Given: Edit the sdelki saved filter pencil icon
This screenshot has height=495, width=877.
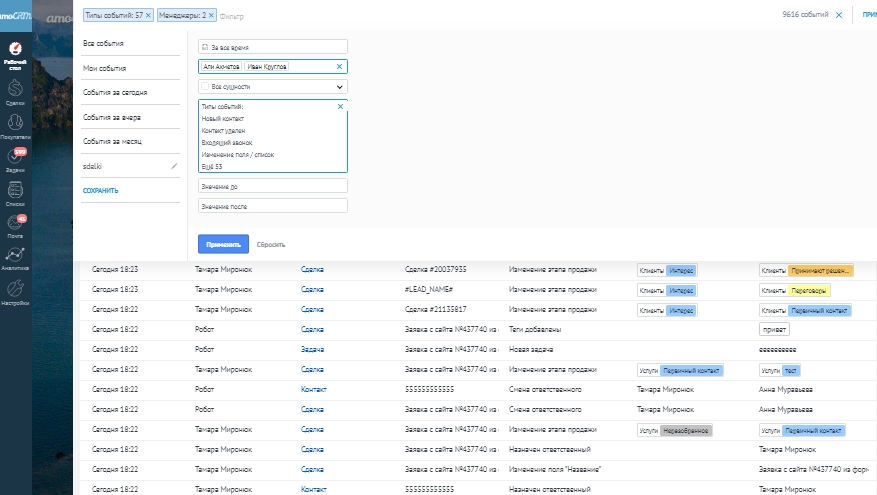Looking at the screenshot, I should 174,165.
